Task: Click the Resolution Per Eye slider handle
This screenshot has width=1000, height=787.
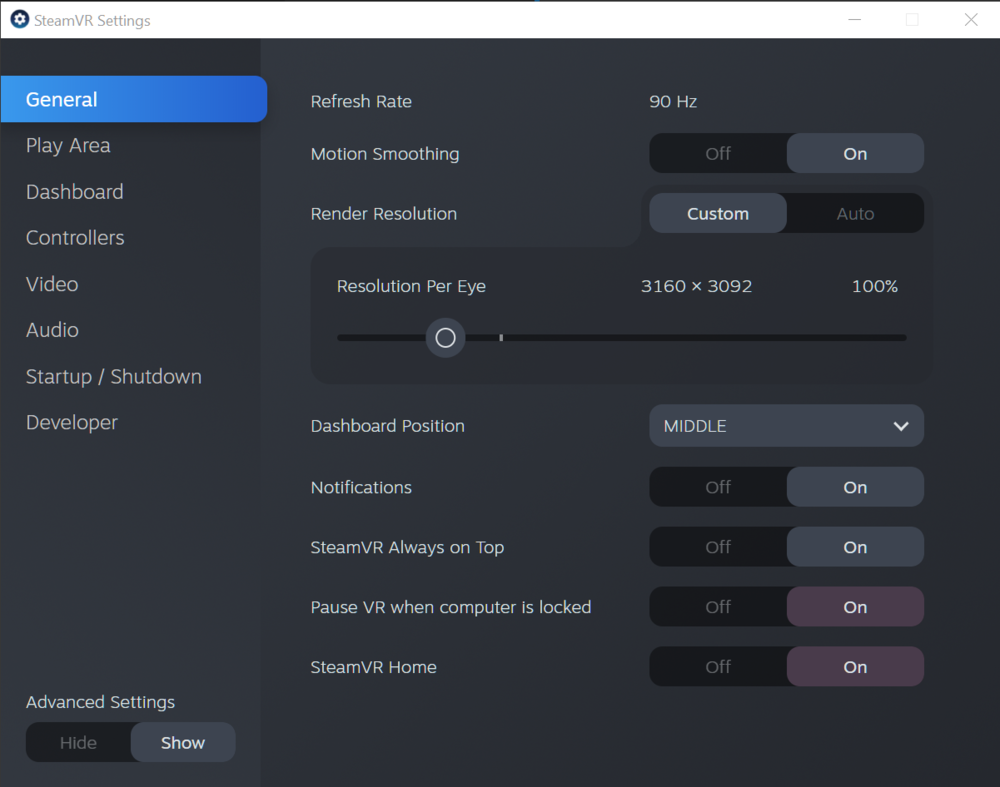Action: [445, 338]
